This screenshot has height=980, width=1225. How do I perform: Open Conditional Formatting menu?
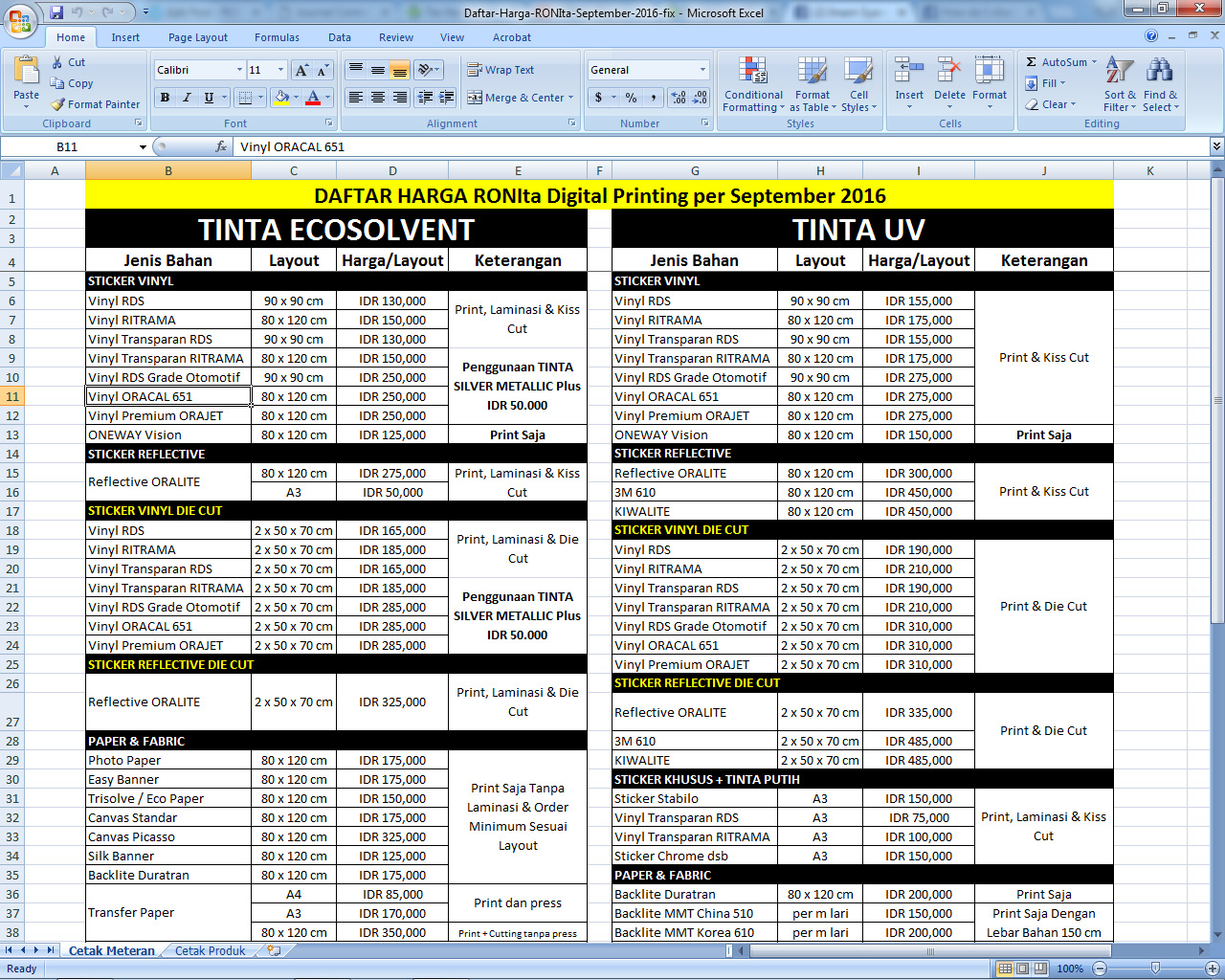(x=753, y=84)
